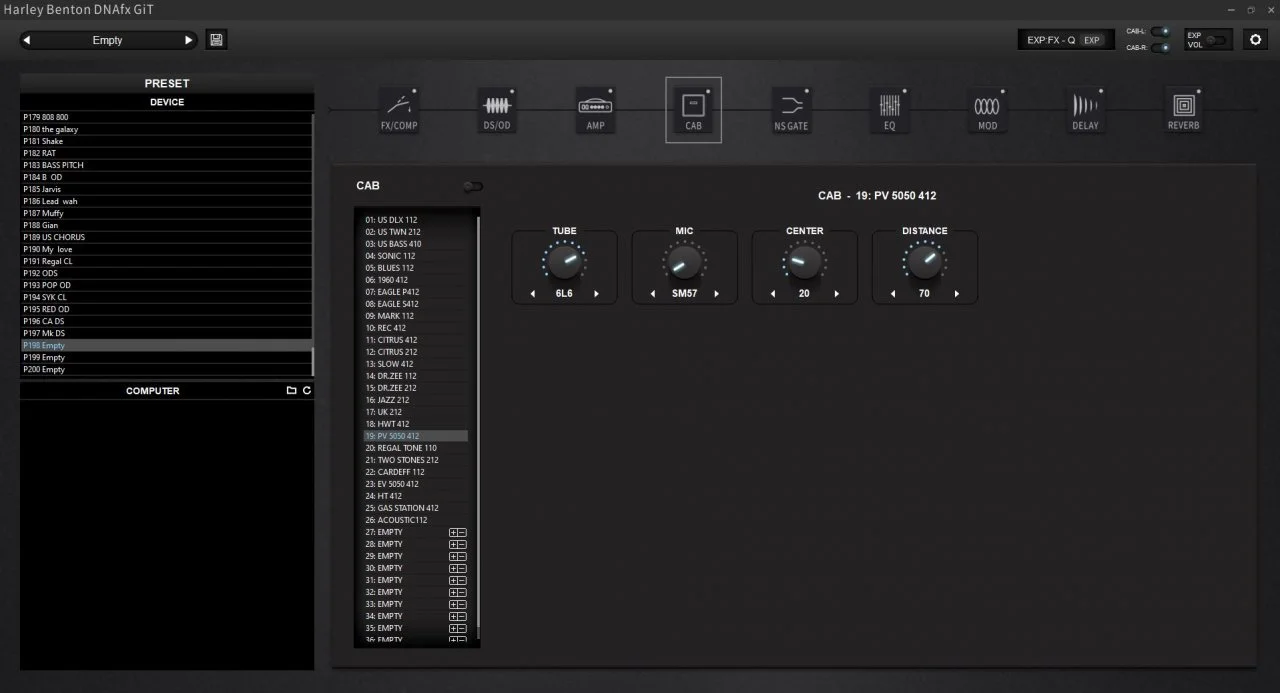Viewport: 1280px width, 693px height.
Task: Choose cabinet 25: GAS STATION 412
Action: point(415,508)
